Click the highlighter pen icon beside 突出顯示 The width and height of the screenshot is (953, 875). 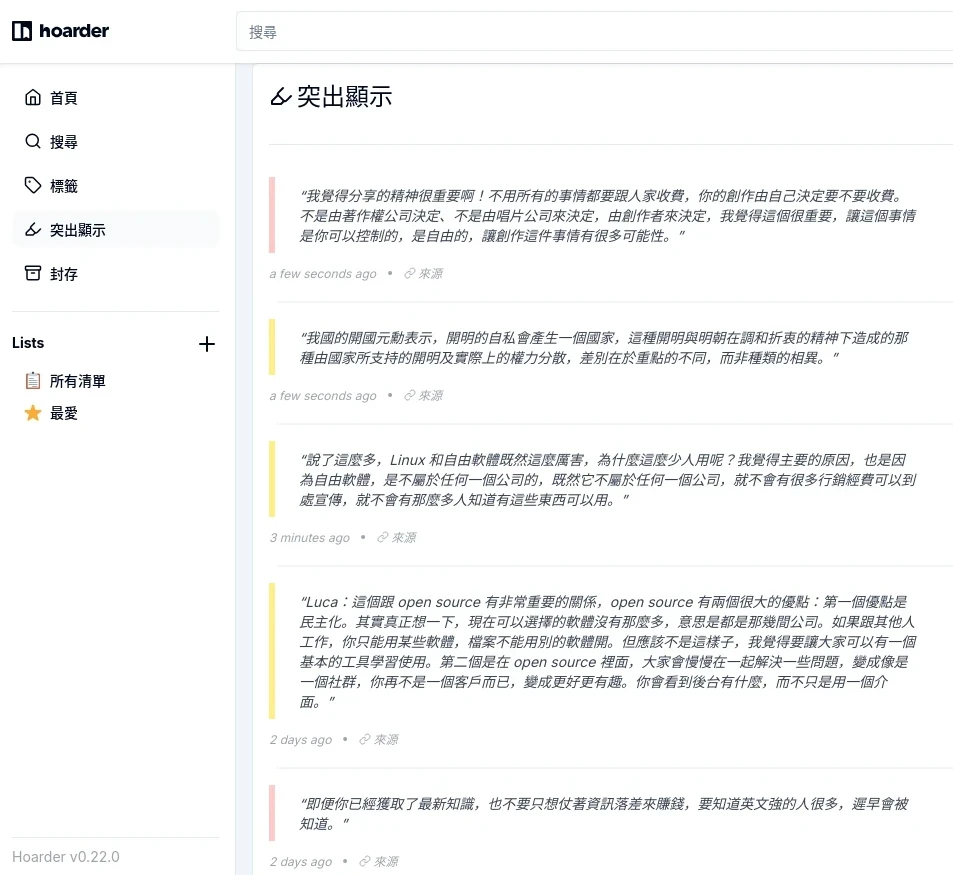33,229
